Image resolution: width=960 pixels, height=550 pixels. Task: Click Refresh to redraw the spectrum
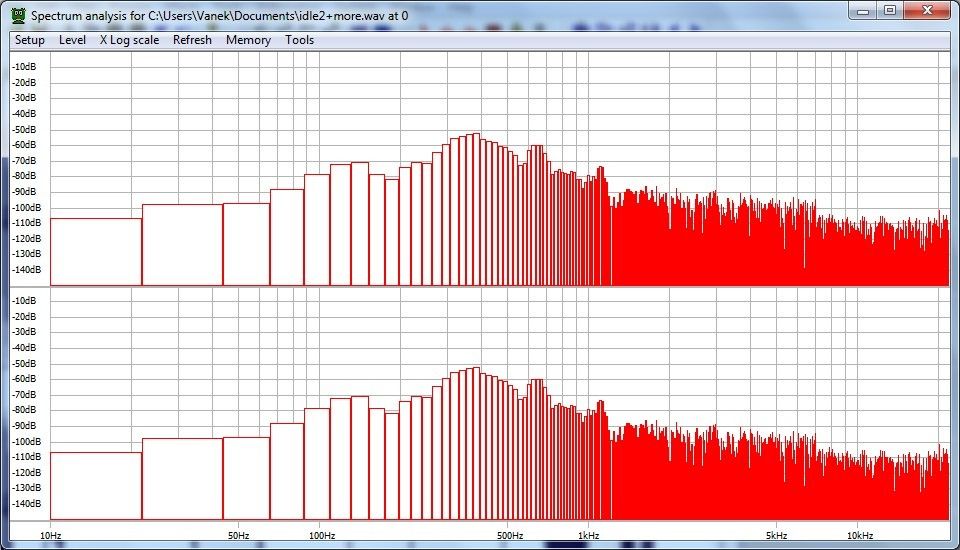[192, 40]
